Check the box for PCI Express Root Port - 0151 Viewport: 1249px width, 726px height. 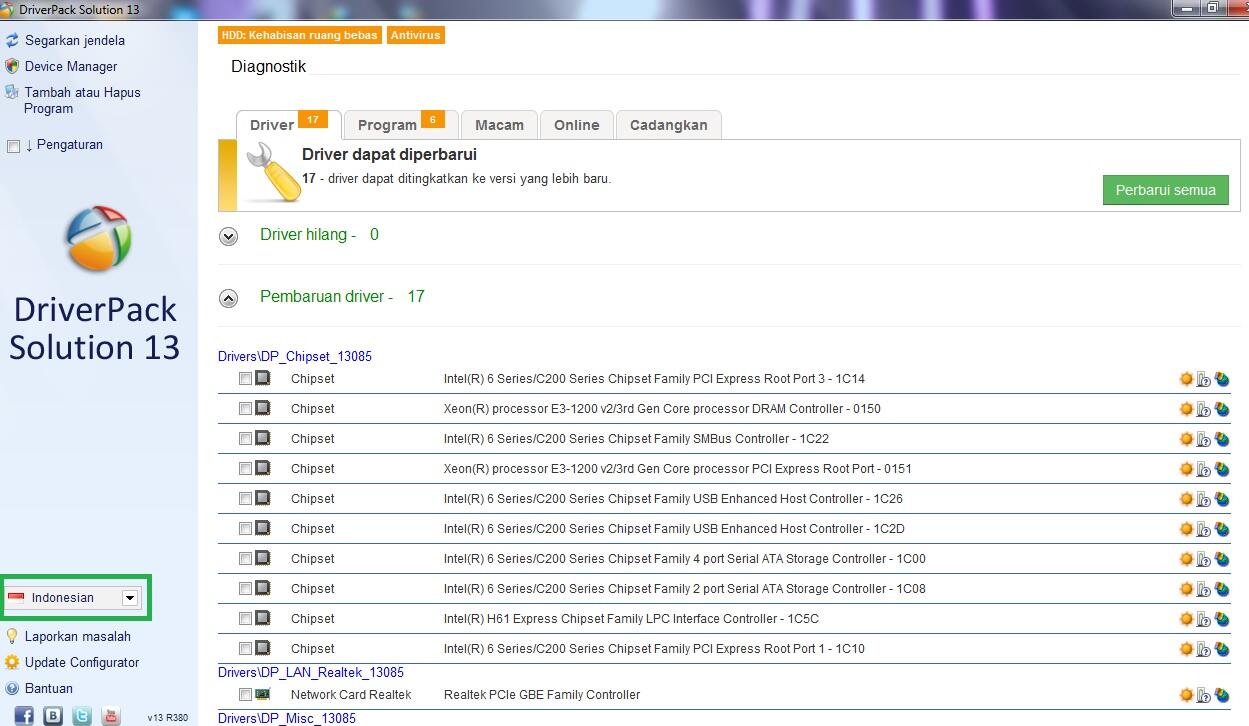click(245, 469)
